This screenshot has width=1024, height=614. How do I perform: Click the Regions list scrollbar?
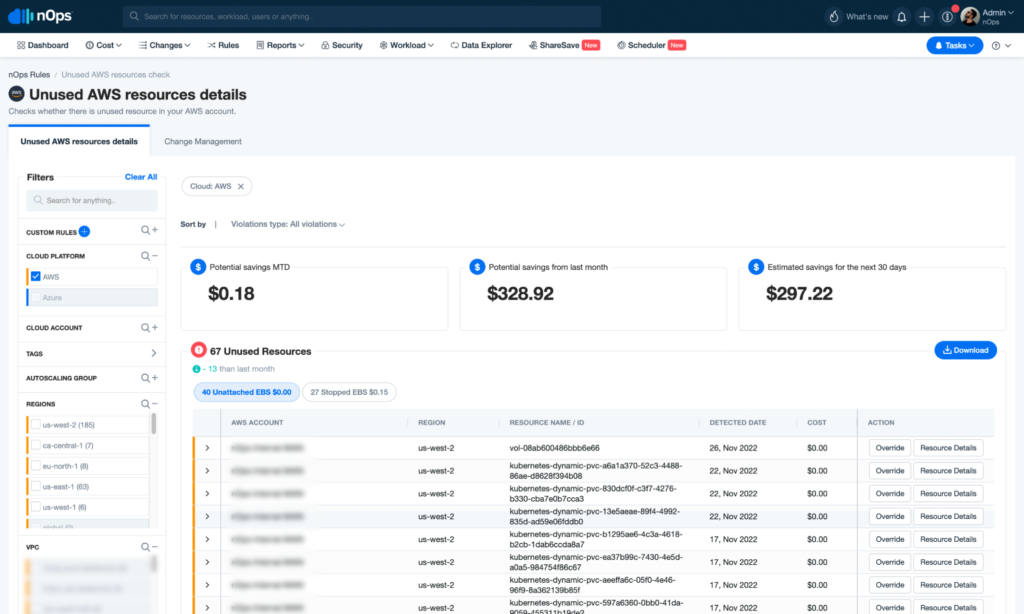pyautogui.click(x=153, y=425)
